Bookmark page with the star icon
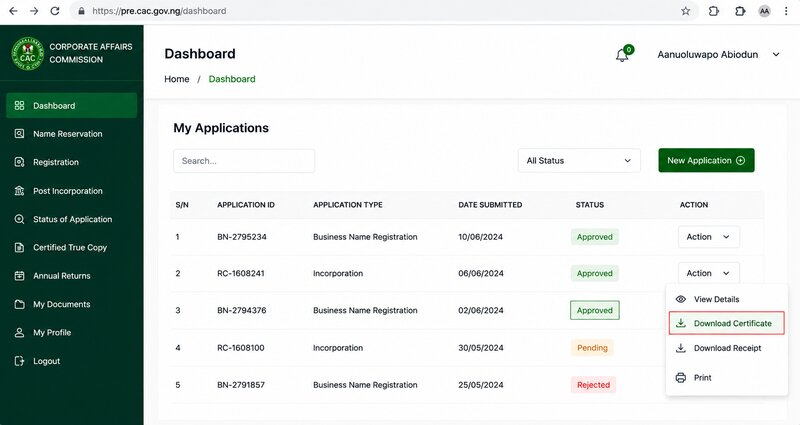The image size is (800, 425). 686,11
